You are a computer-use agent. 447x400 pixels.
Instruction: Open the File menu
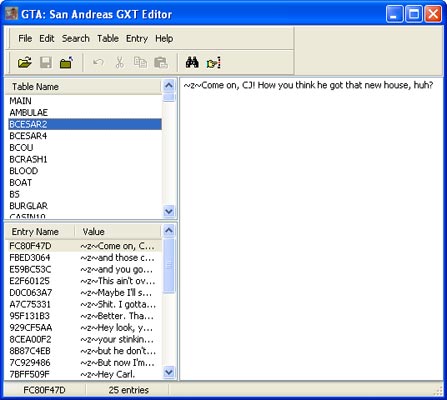tap(25, 39)
